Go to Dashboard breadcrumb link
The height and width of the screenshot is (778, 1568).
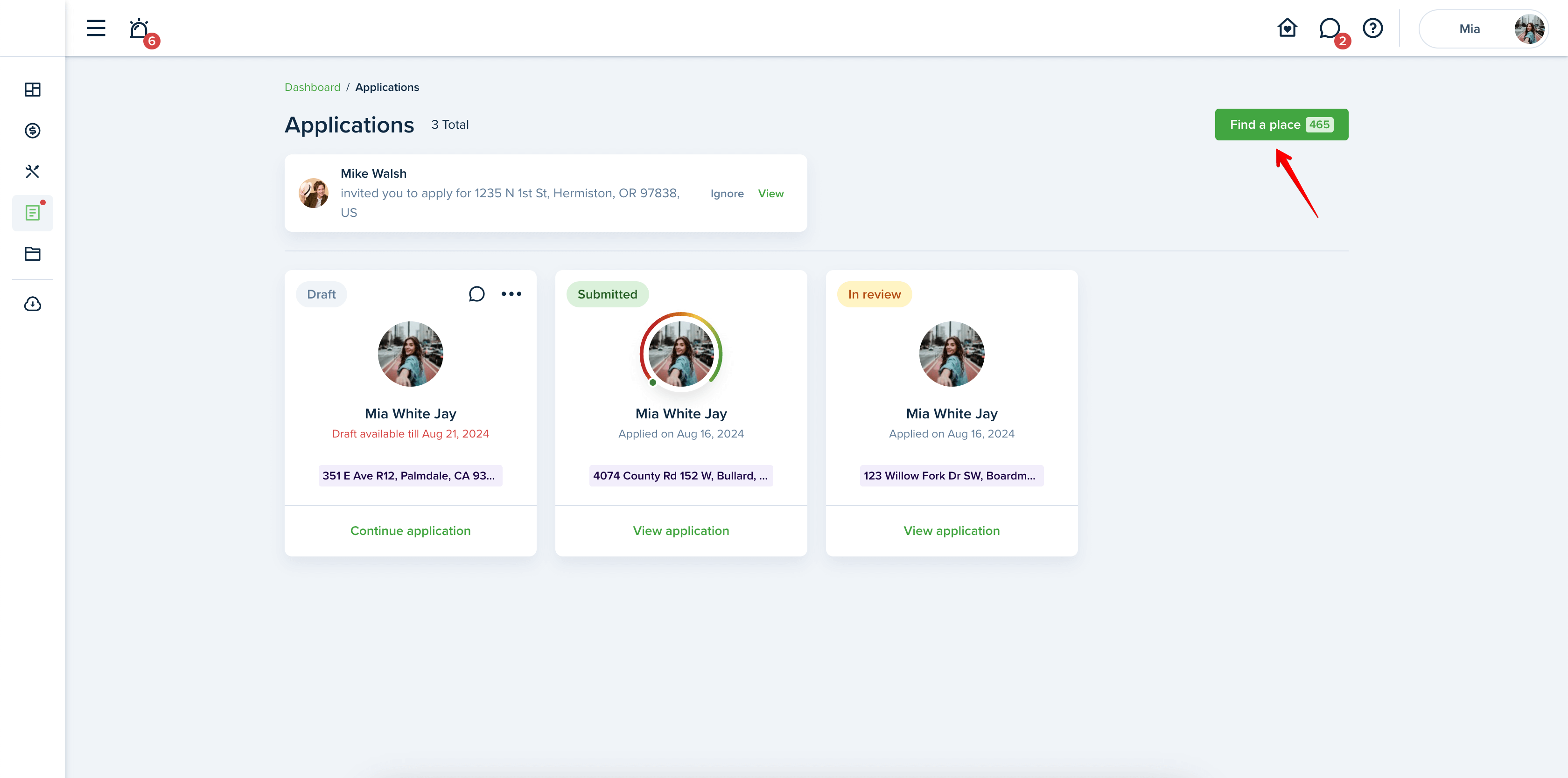[312, 87]
